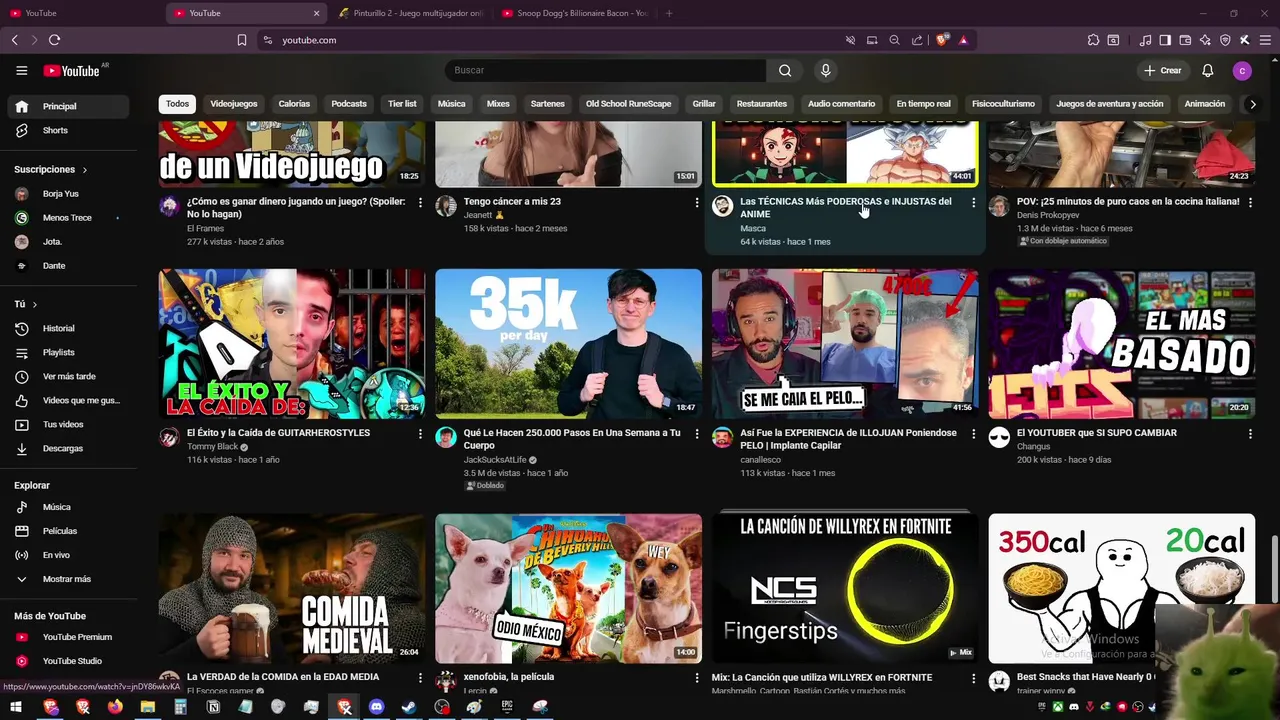
Task: Open YouTube Premium link
Action: [x=68, y=637]
